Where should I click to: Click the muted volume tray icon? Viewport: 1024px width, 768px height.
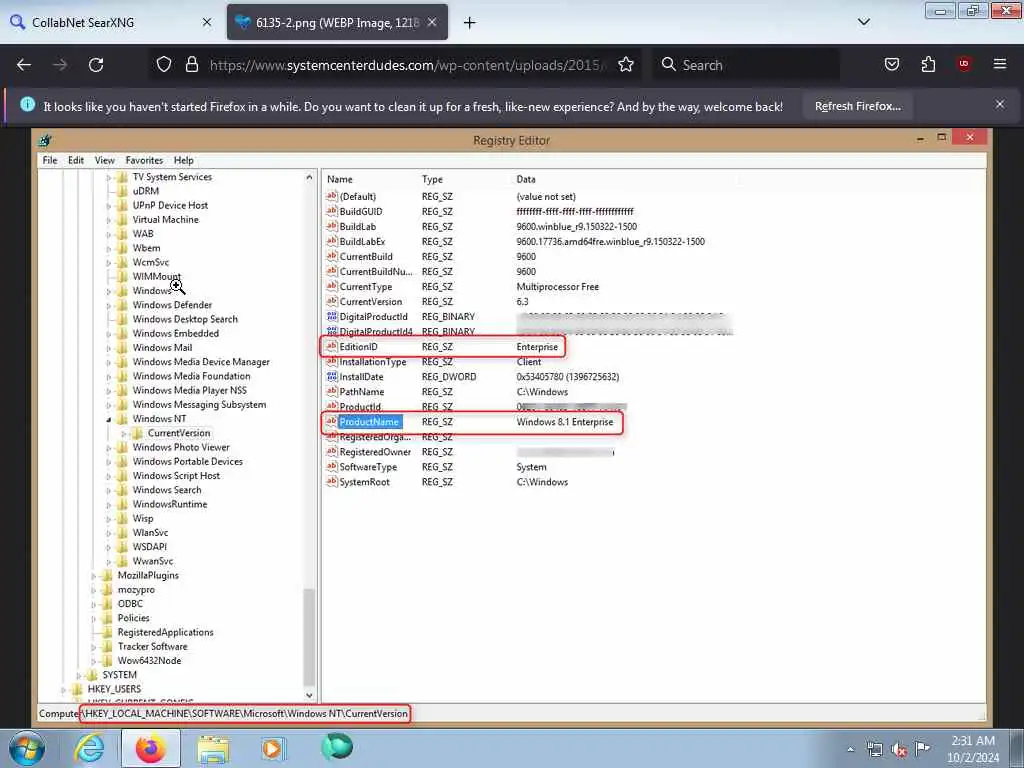pos(899,750)
